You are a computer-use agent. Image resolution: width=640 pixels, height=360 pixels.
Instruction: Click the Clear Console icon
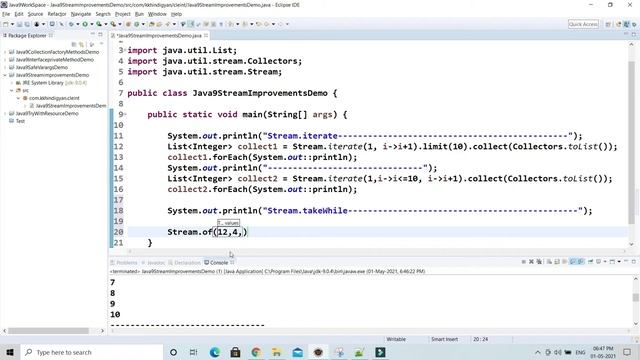pyautogui.click(x=549, y=262)
